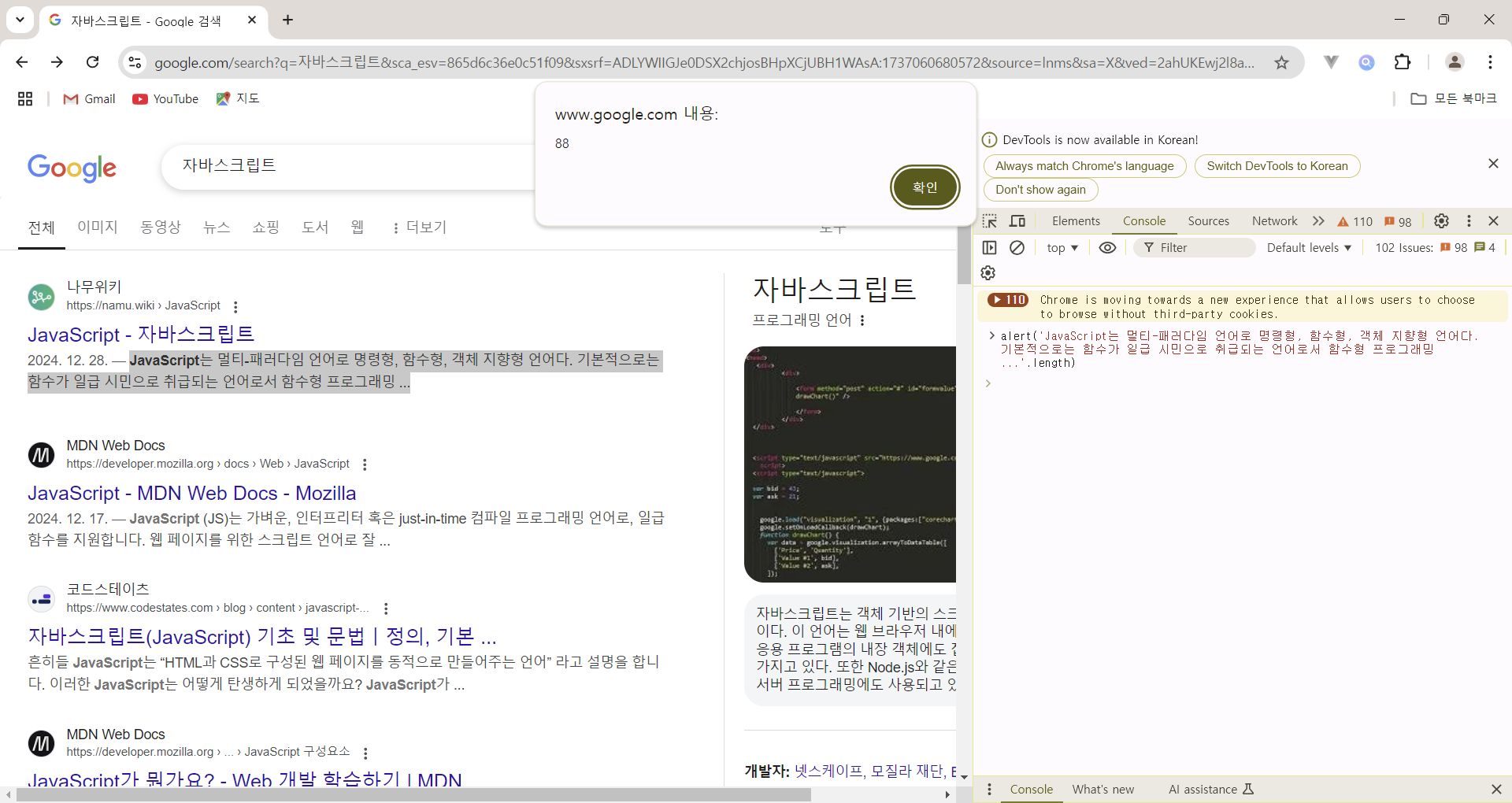Activate the inspect element picker
Image resolution: width=1512 pixels, height=803 pixels.
tap(990, 221)
